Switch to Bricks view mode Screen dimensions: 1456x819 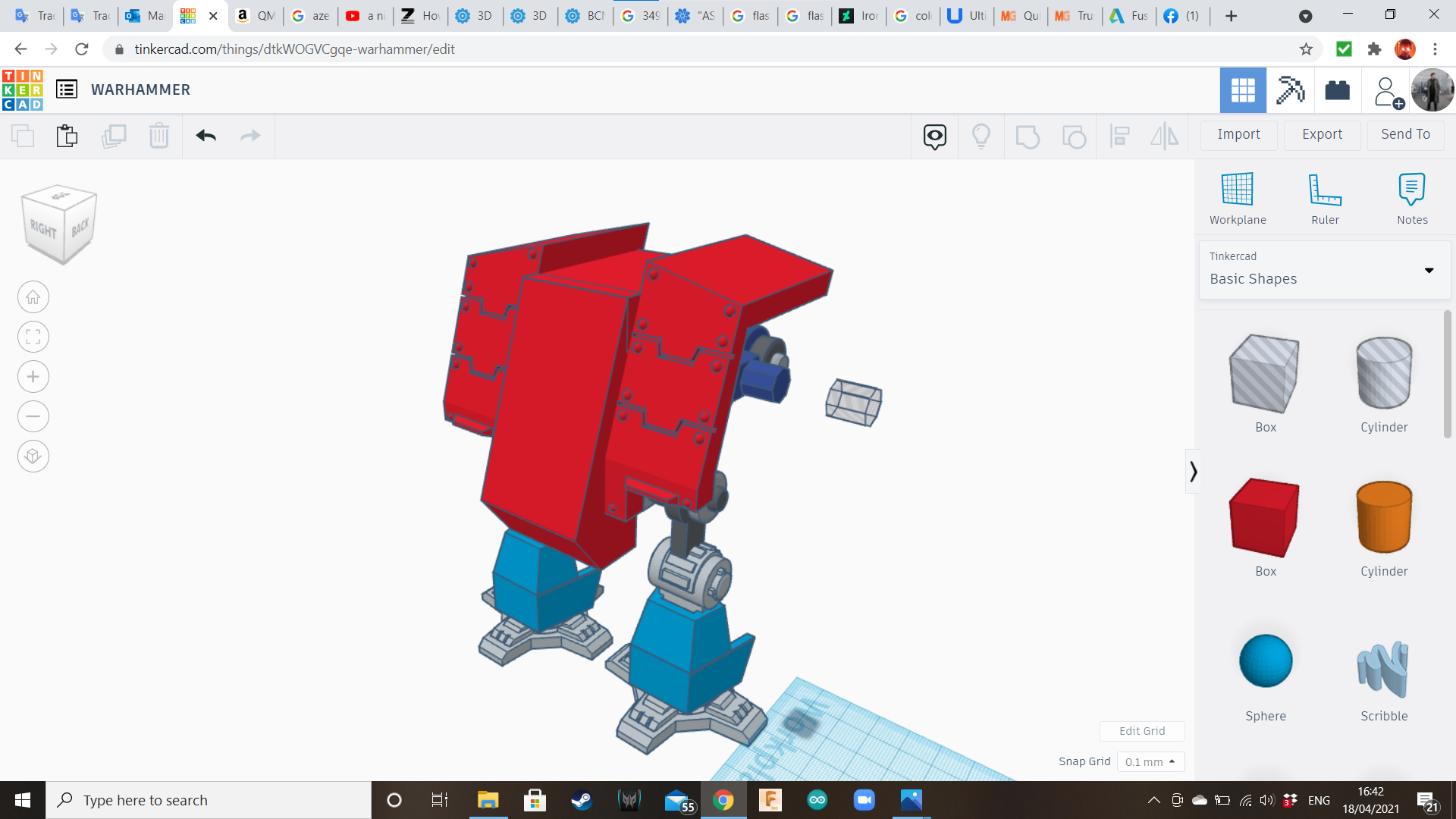click(1337, 90)
